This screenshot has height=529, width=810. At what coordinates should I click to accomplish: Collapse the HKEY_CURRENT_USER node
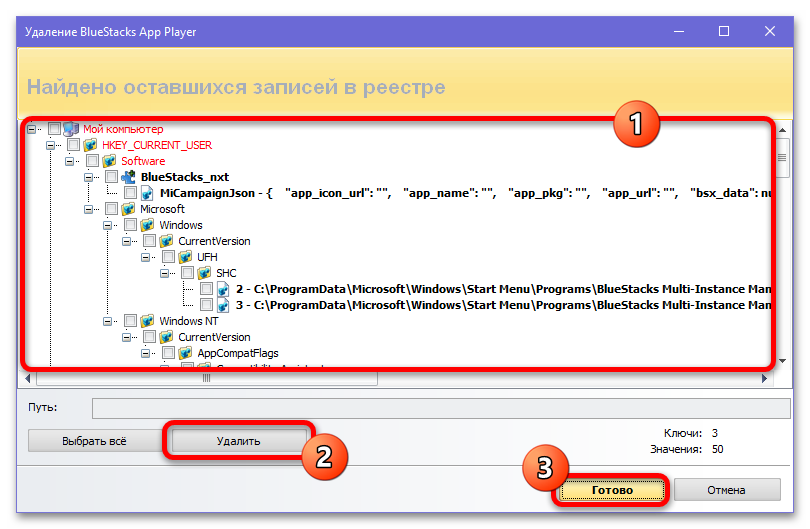(x=51, y=145)
